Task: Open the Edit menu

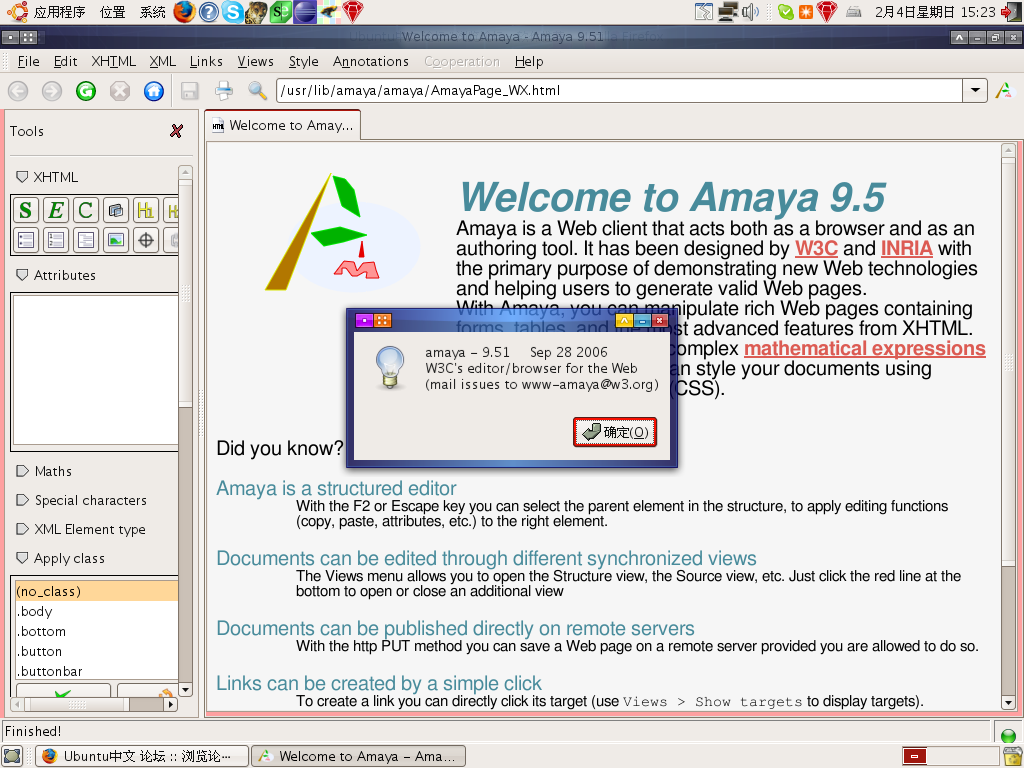Action: coord(65,61)
